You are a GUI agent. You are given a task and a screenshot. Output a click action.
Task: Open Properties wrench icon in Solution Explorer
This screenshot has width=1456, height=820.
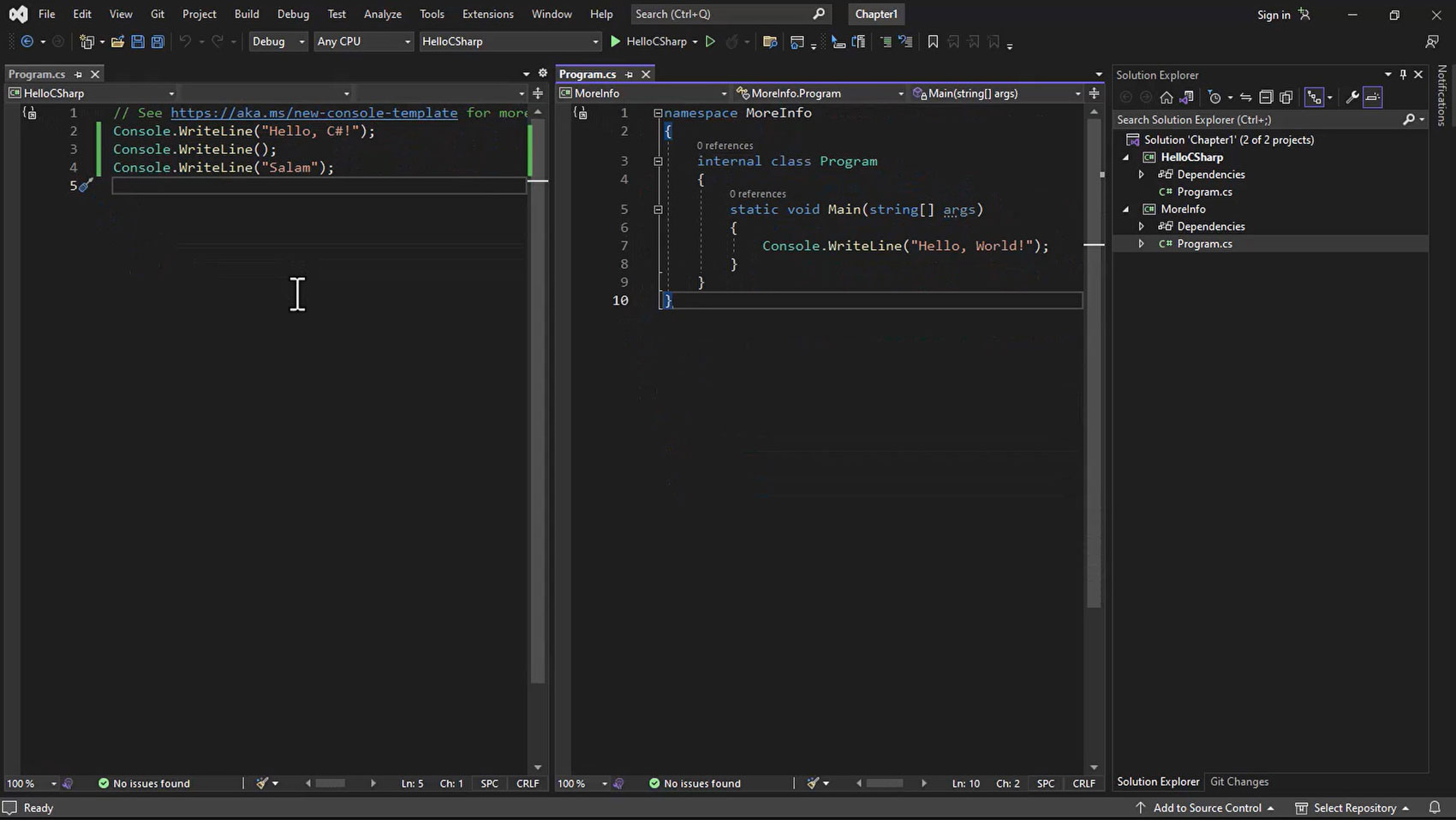pyautogui.click(x=1352, y=98)
